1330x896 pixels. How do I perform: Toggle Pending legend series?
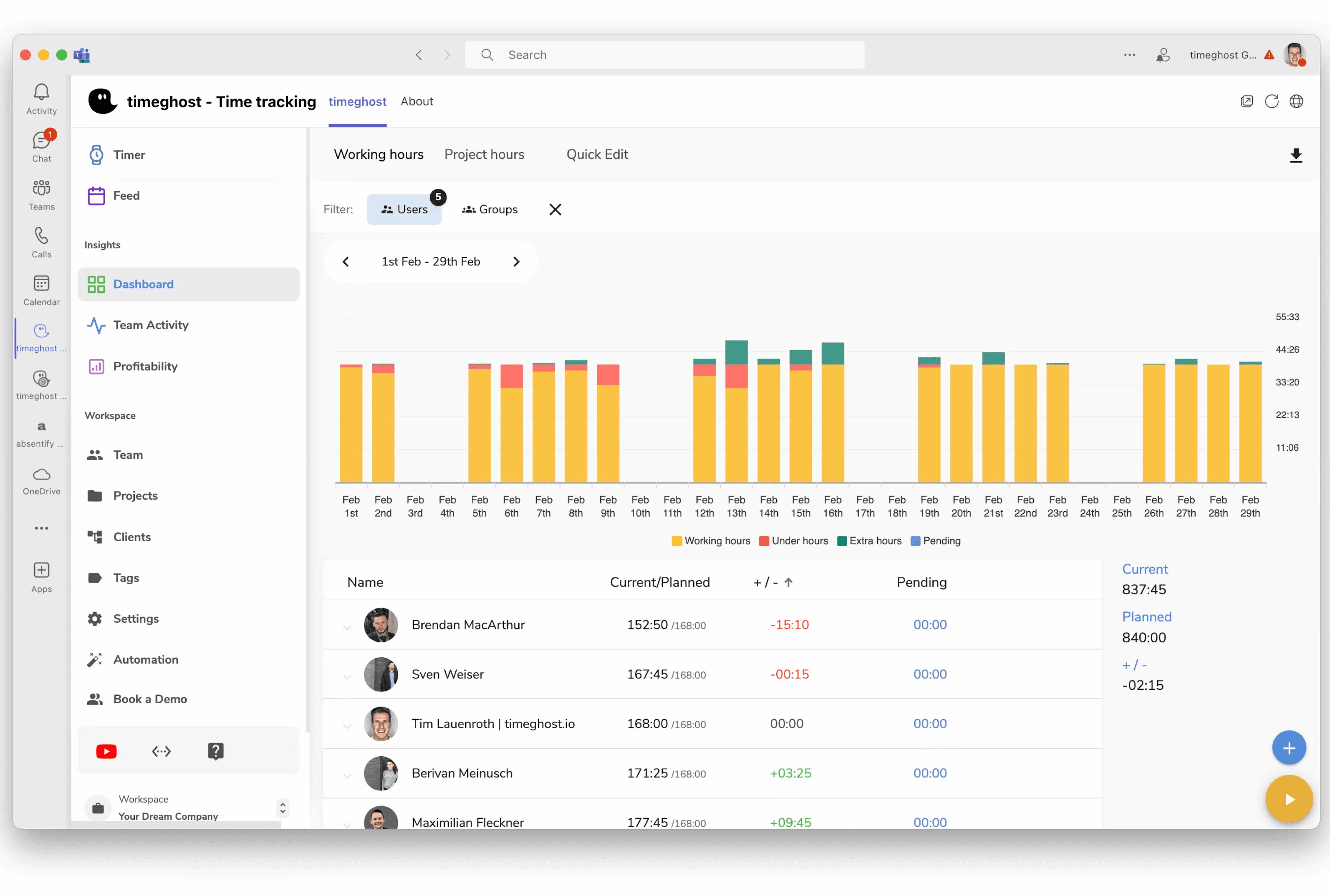click(x=935, y=540)
